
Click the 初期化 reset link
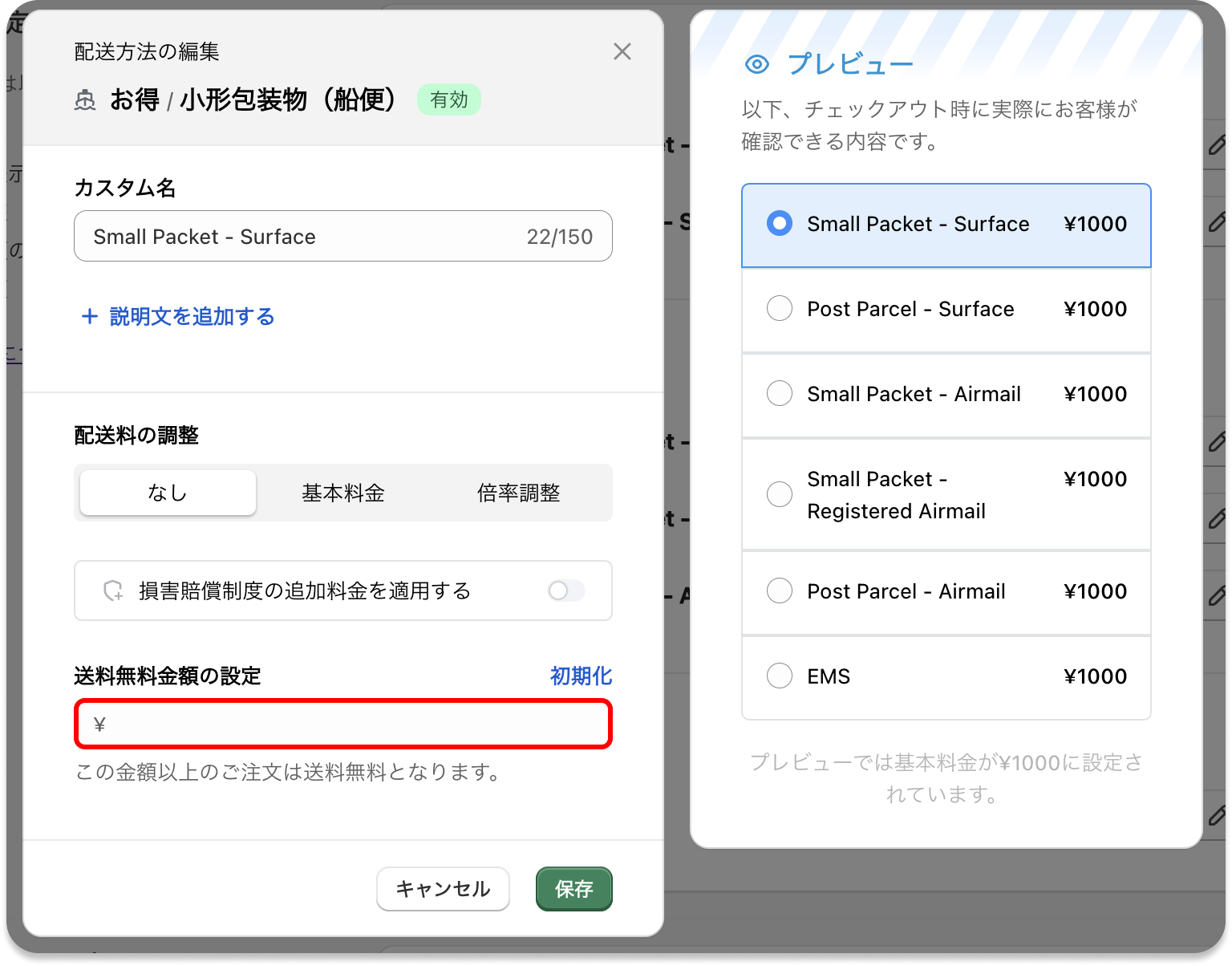(x=580, y=676)
